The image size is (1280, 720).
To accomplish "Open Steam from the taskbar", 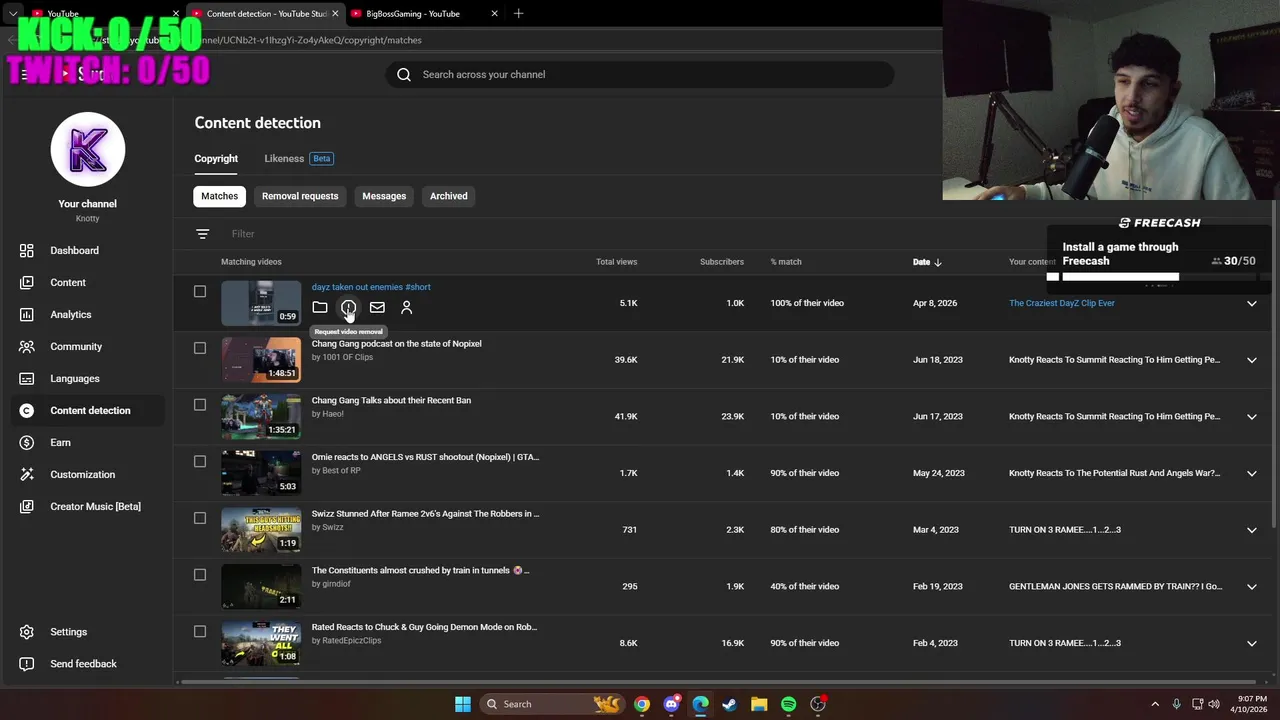I will 730,704.
